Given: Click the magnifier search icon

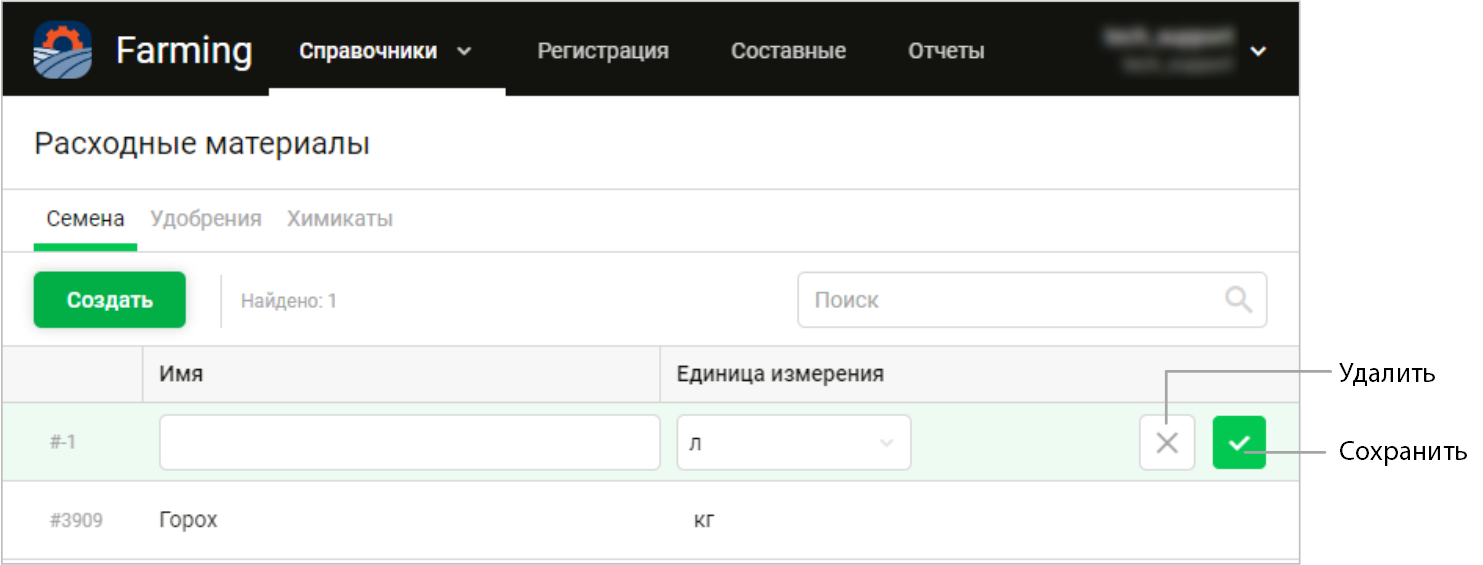Looking at the screenshot, I should point(1238,300).
